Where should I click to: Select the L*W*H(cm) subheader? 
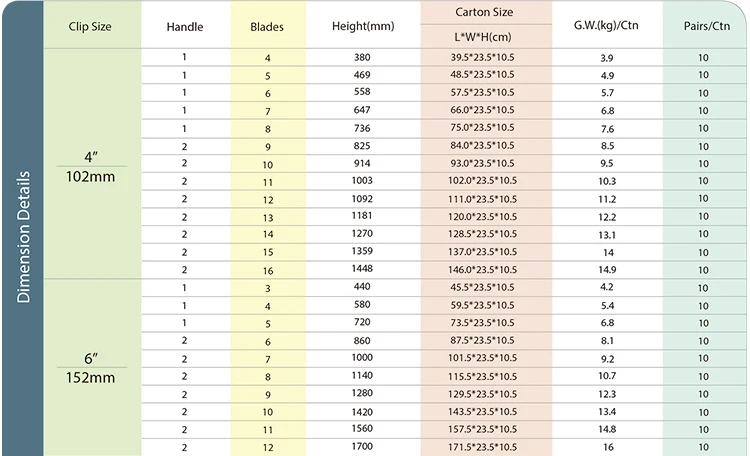(x=483, y=37)
